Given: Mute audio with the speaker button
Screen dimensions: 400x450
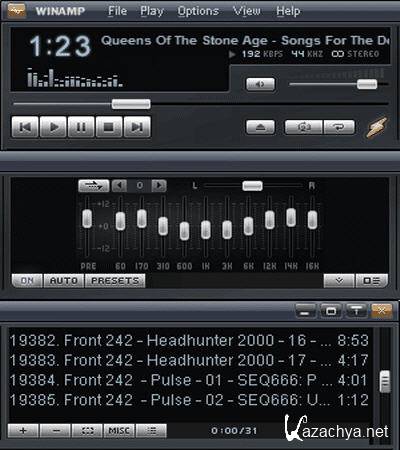Looking at the screenshot, I should point(260,84).
